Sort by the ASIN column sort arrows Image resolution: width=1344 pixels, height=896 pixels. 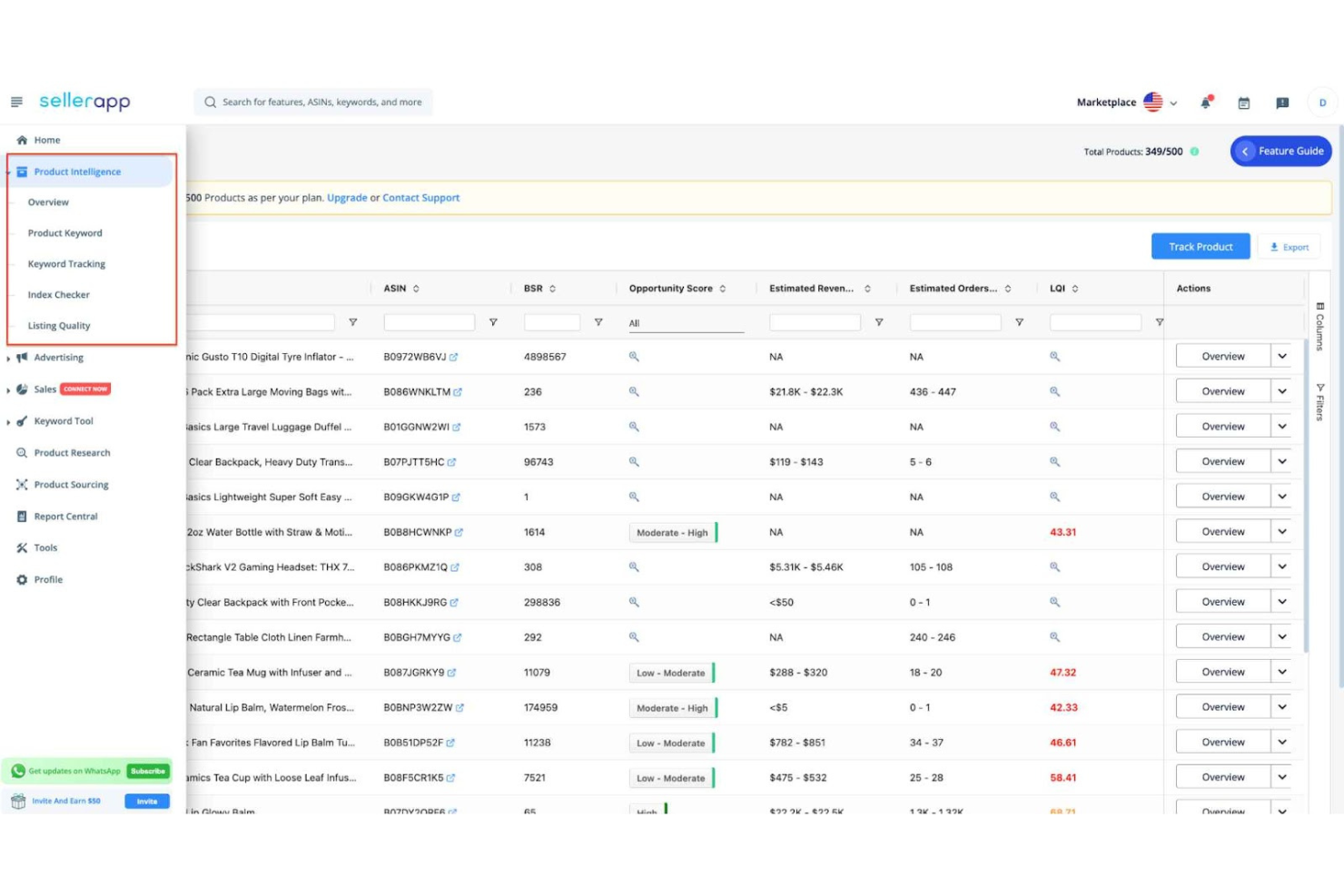[x=416, y=289]
